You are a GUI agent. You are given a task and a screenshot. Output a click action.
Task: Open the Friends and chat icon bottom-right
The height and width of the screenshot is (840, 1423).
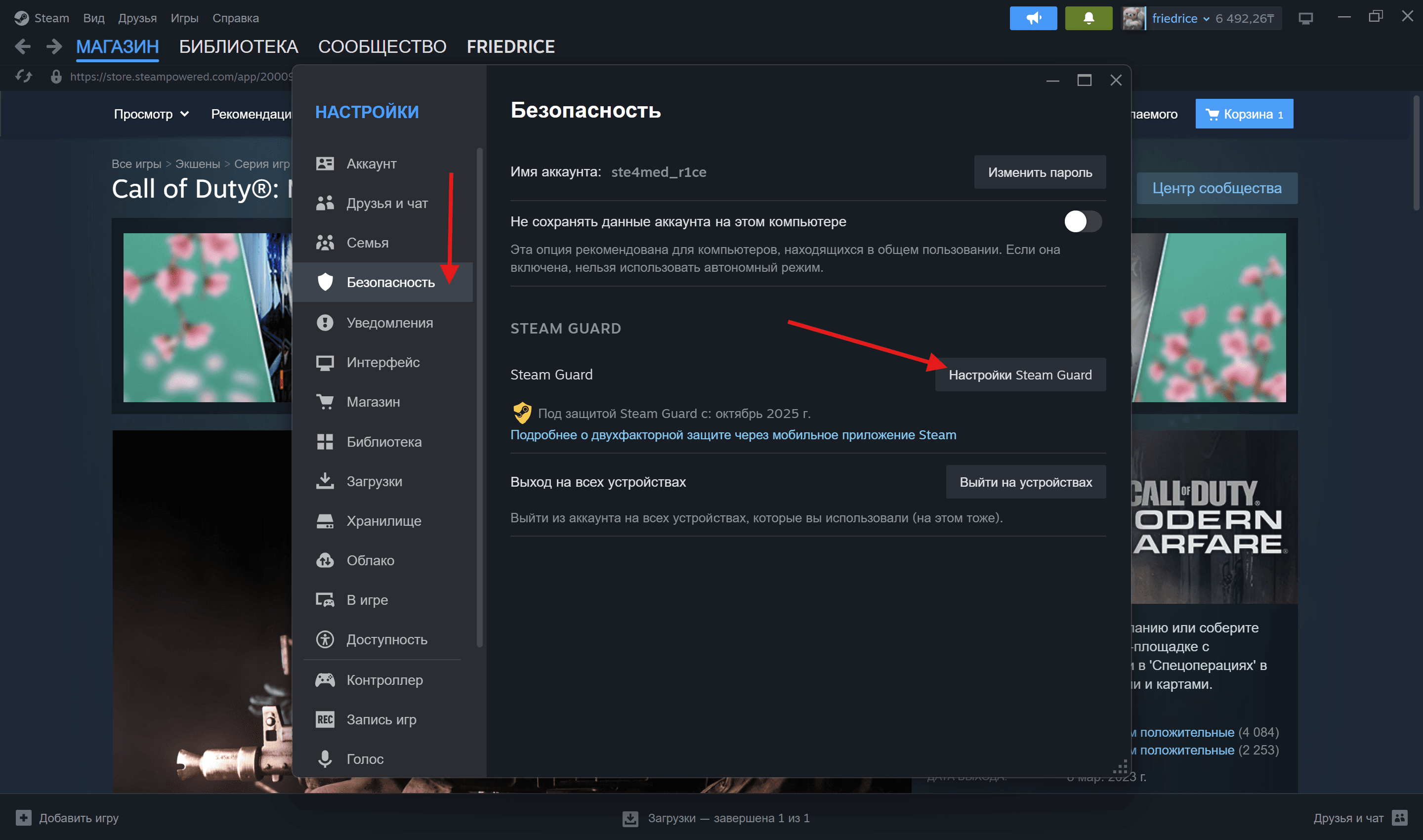[x=1400, y=818]
